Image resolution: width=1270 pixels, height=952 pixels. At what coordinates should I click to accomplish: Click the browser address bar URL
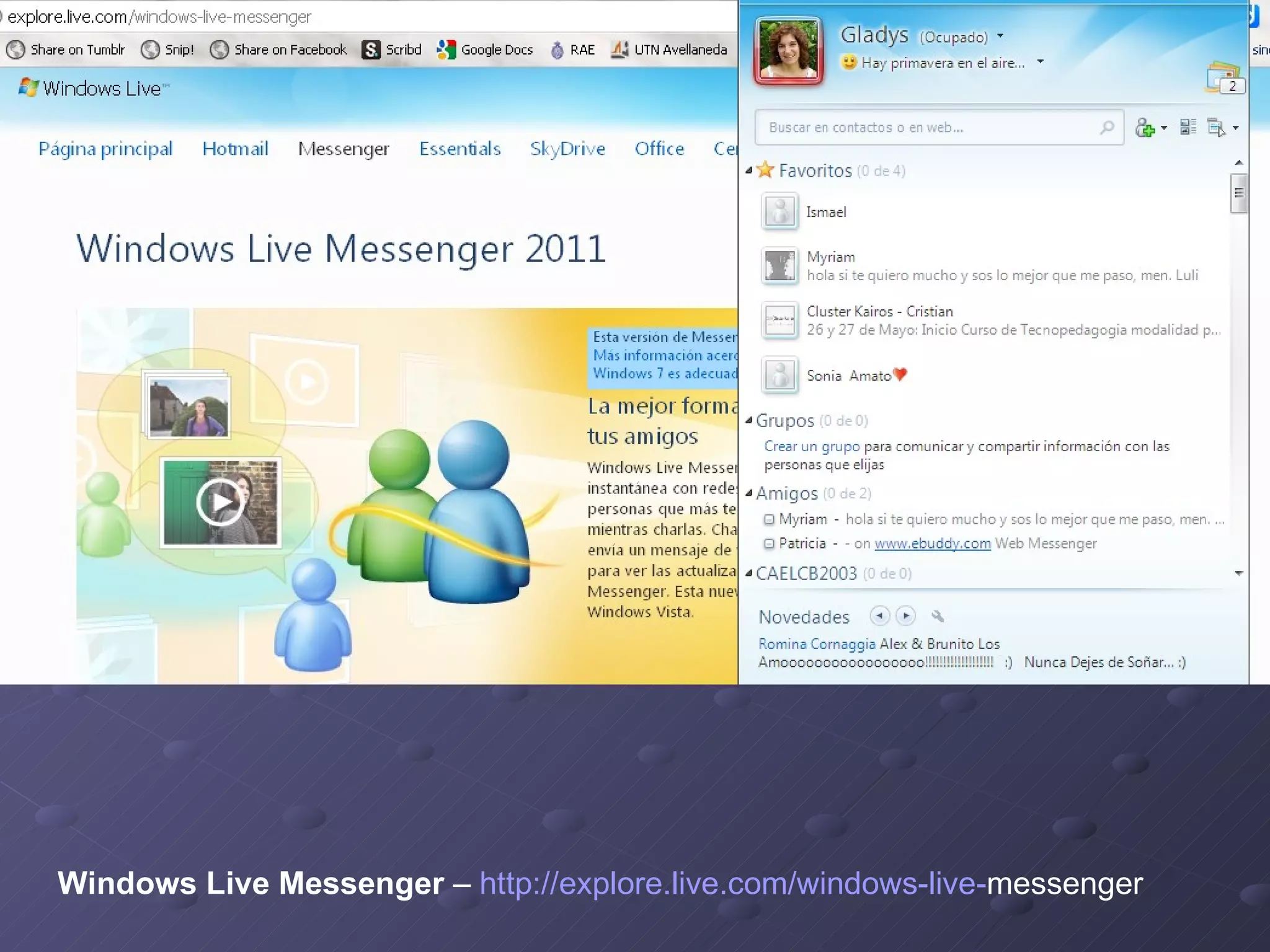click(159, 17)
